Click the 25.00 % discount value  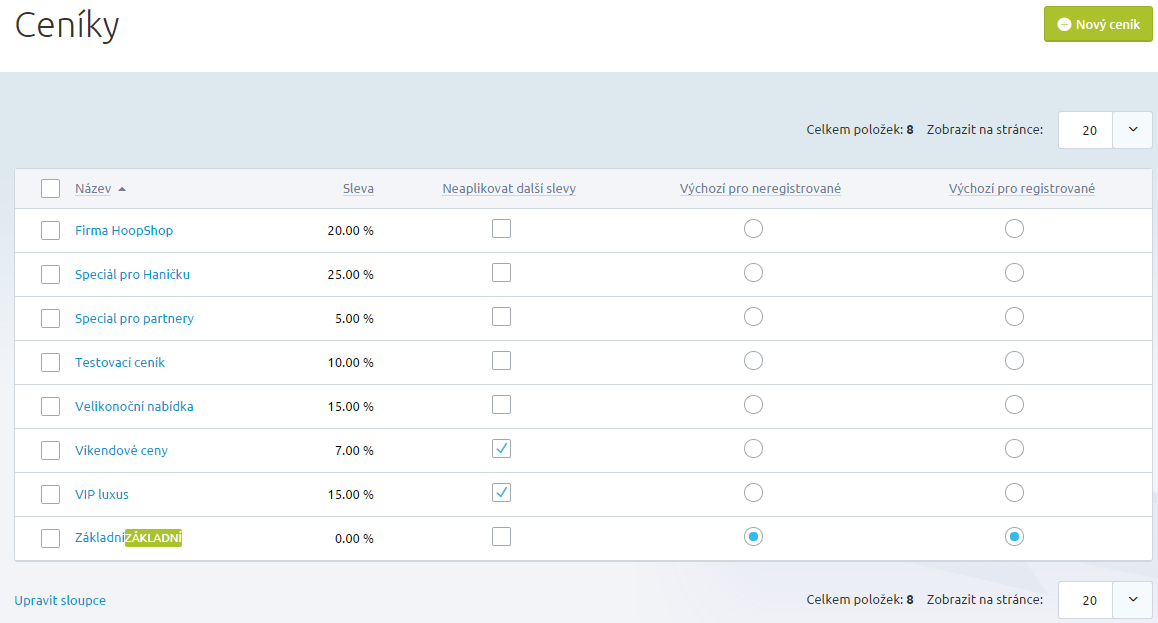point(350,275)
